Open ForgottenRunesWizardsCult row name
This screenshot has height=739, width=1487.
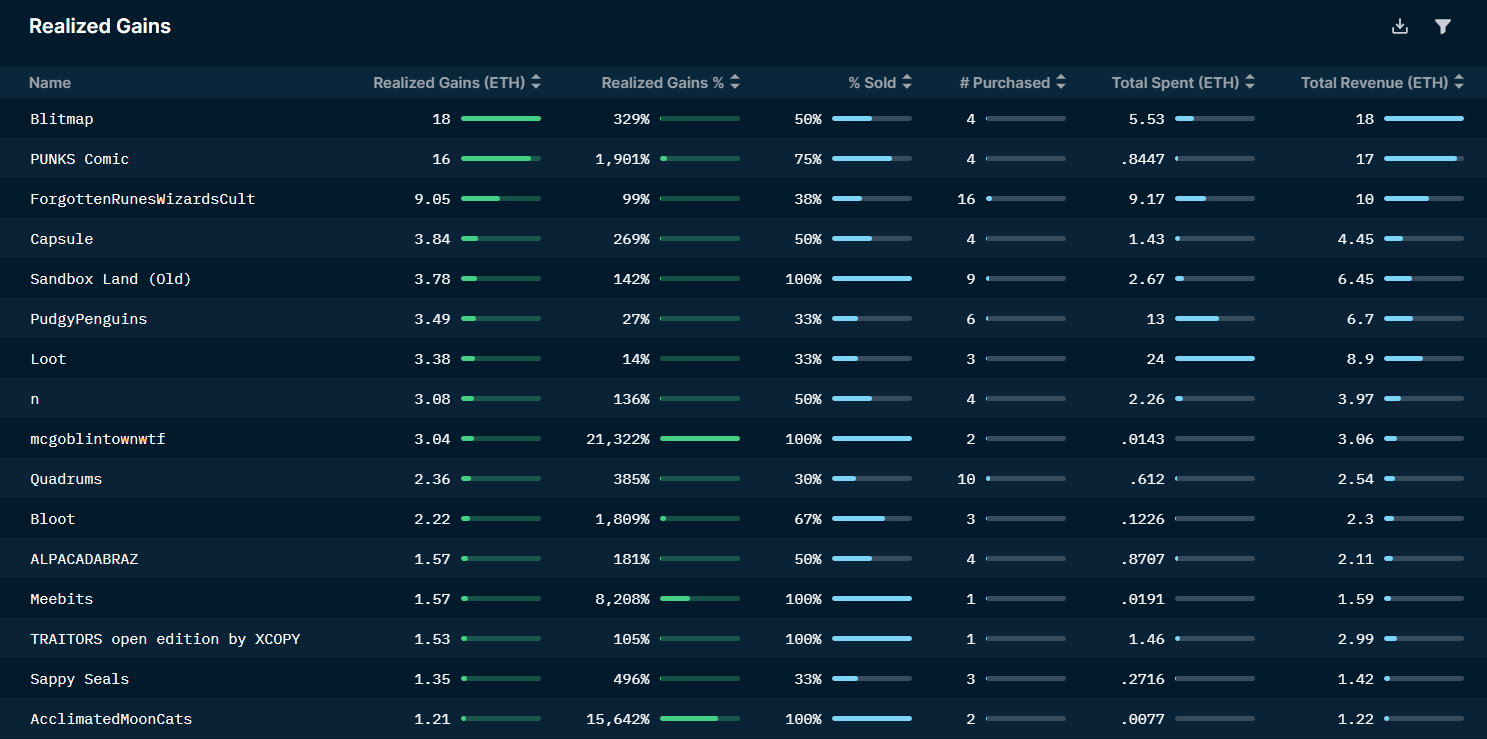click(x=143, y=199)
